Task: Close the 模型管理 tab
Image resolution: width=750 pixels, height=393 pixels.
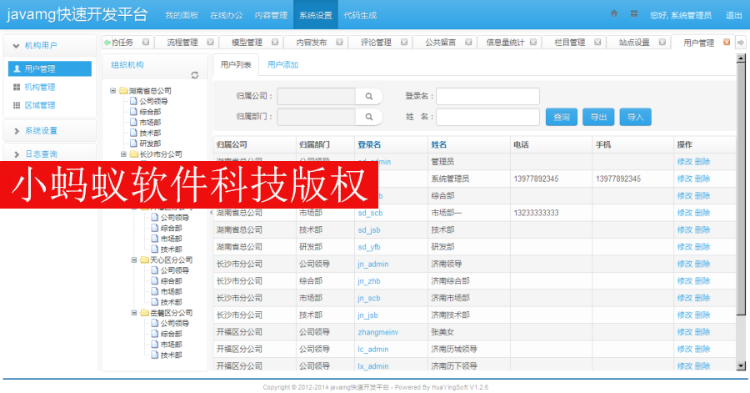Action: coord(275,42)
